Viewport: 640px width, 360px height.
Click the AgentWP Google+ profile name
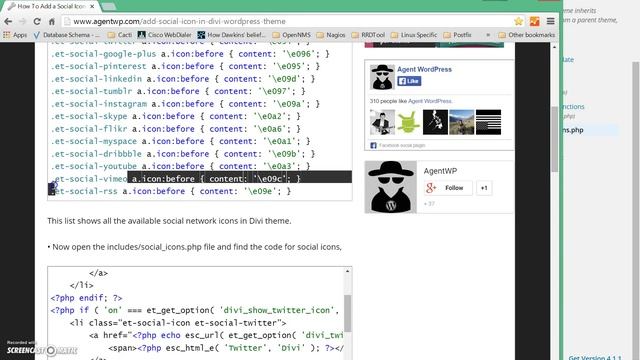[x=440, y=171]
